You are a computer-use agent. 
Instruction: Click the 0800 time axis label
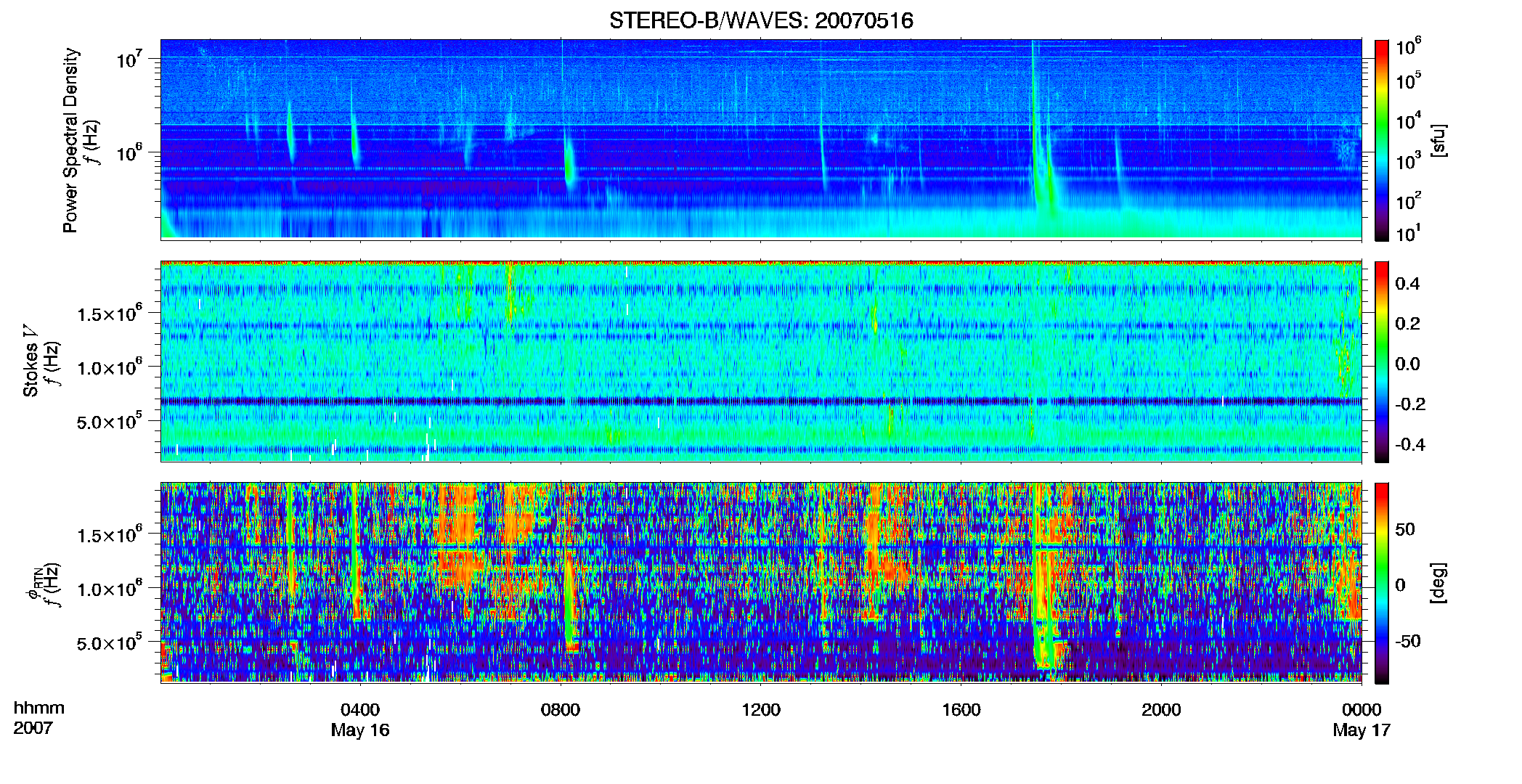561,709
